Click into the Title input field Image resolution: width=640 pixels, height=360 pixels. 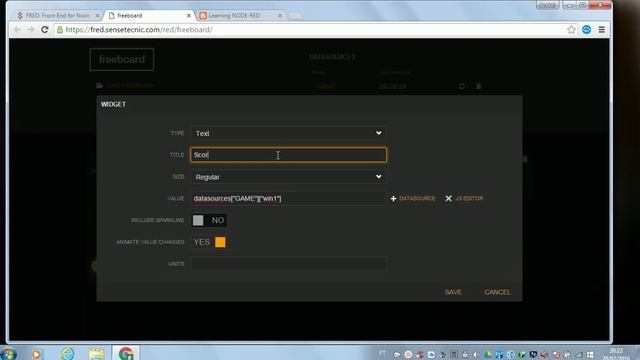289,155
